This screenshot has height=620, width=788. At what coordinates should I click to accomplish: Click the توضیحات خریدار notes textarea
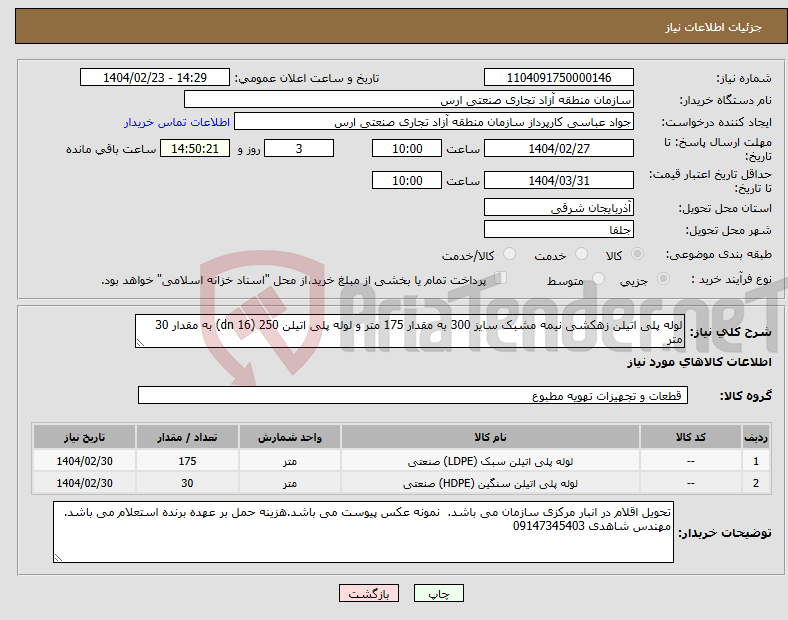point(363,532)
